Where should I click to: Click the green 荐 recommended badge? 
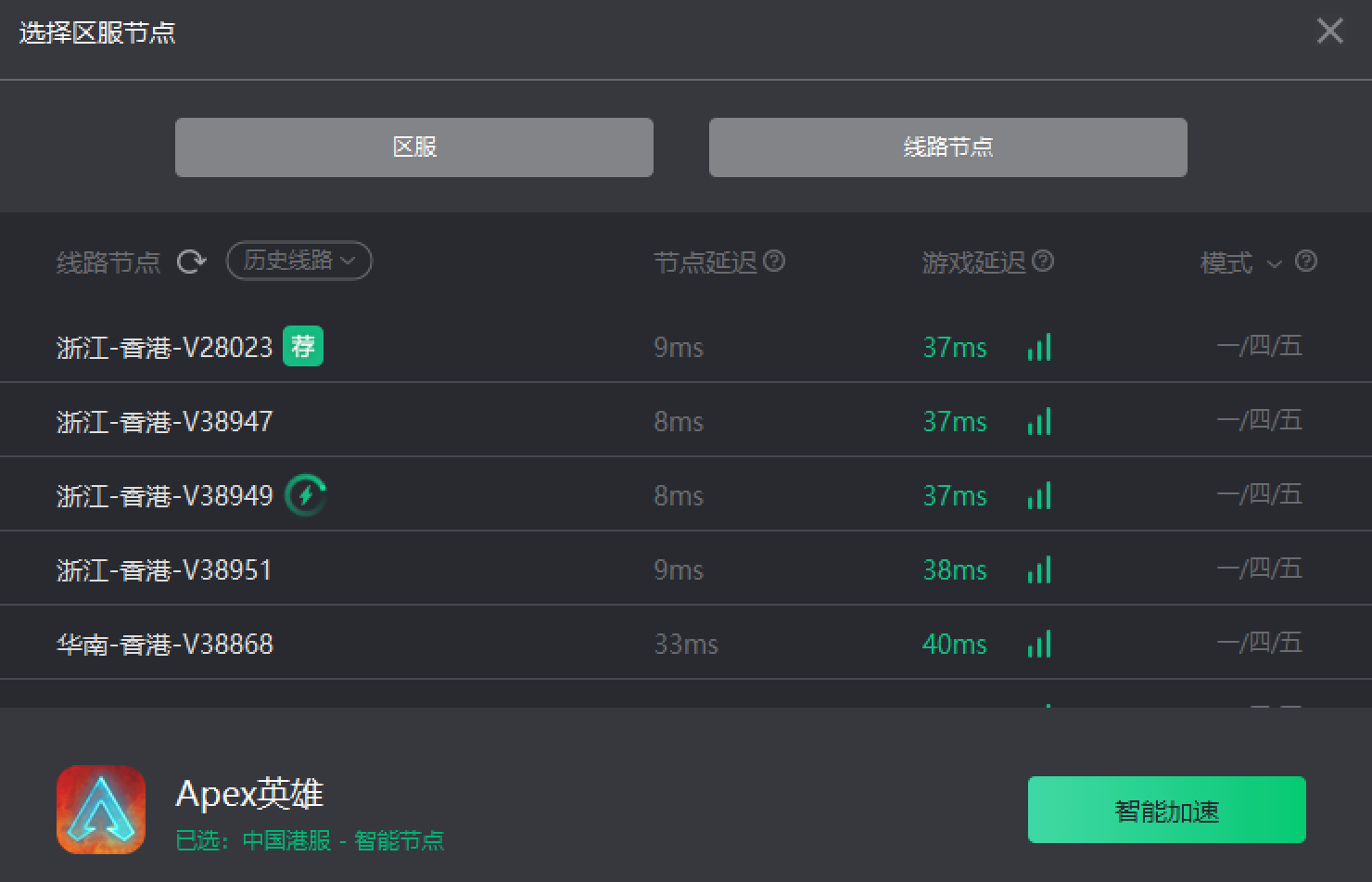pyautogui.click(x=303, y=346)
